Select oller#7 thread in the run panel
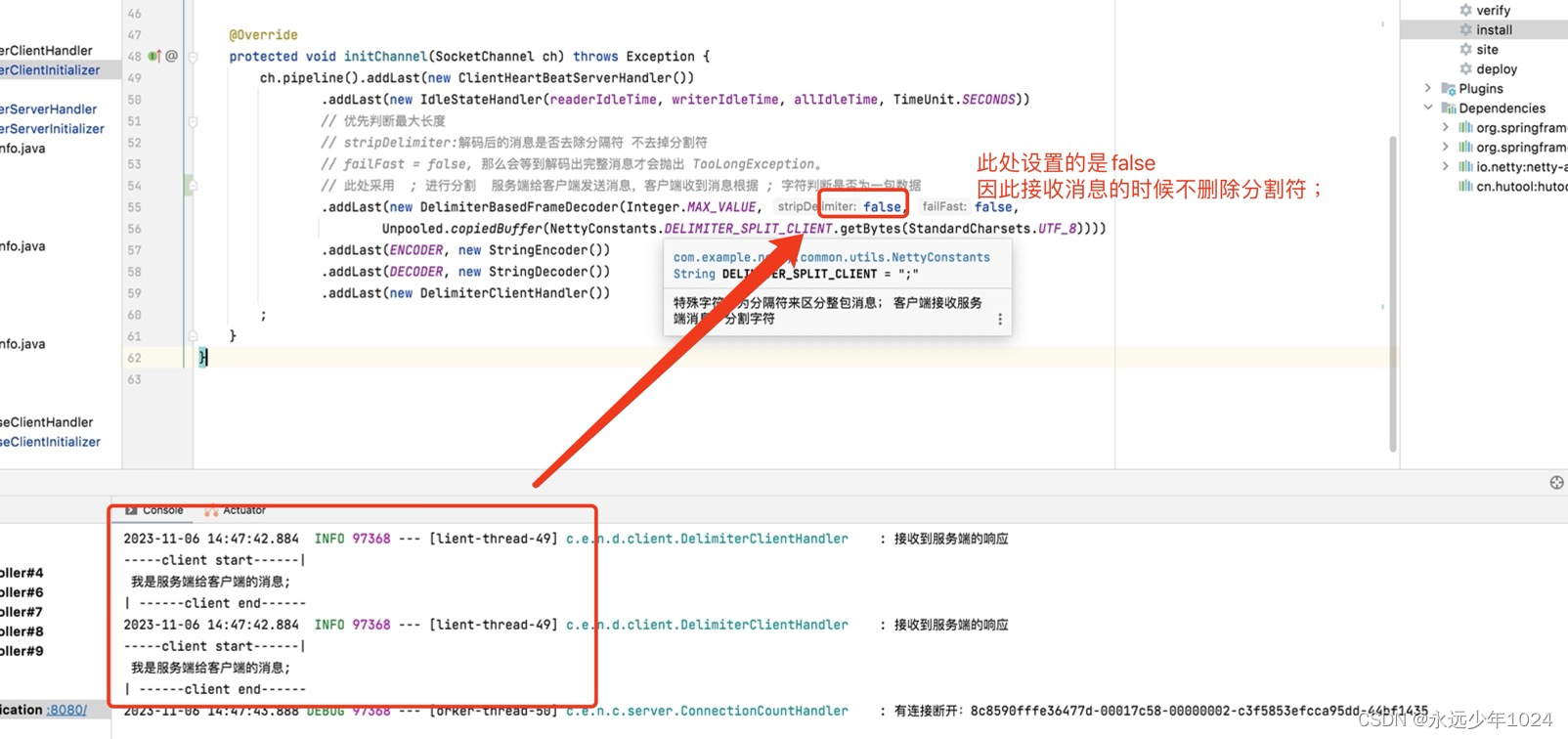 click(x=22, y=612)
